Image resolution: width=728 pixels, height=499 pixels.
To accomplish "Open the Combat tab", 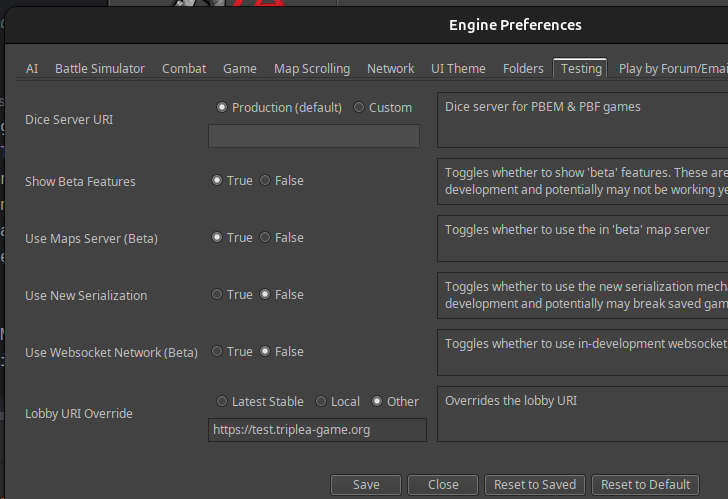I will [184, 69].
